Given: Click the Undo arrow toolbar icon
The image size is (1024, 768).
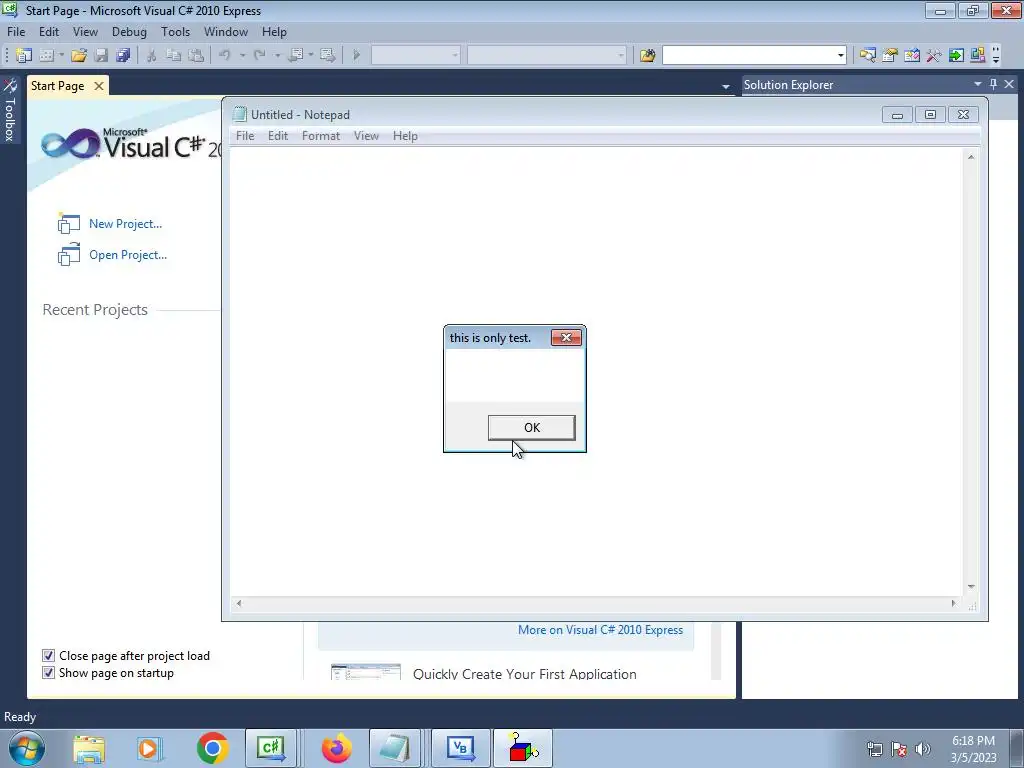Looking at the screenshot, I should click(225, 56).
